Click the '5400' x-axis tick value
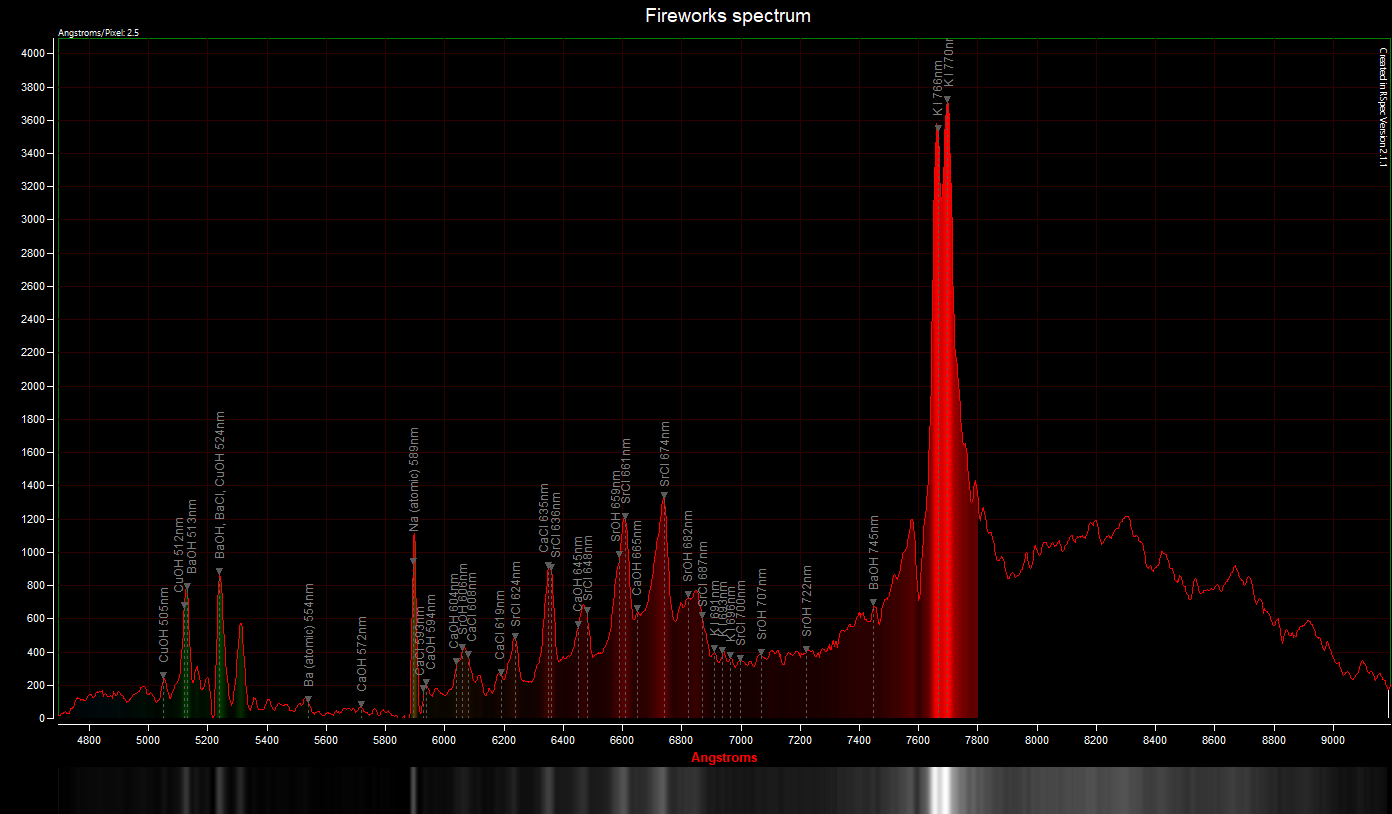Image resolution: width=1392 pixels, height=814 pixels. tap(267, 740)
